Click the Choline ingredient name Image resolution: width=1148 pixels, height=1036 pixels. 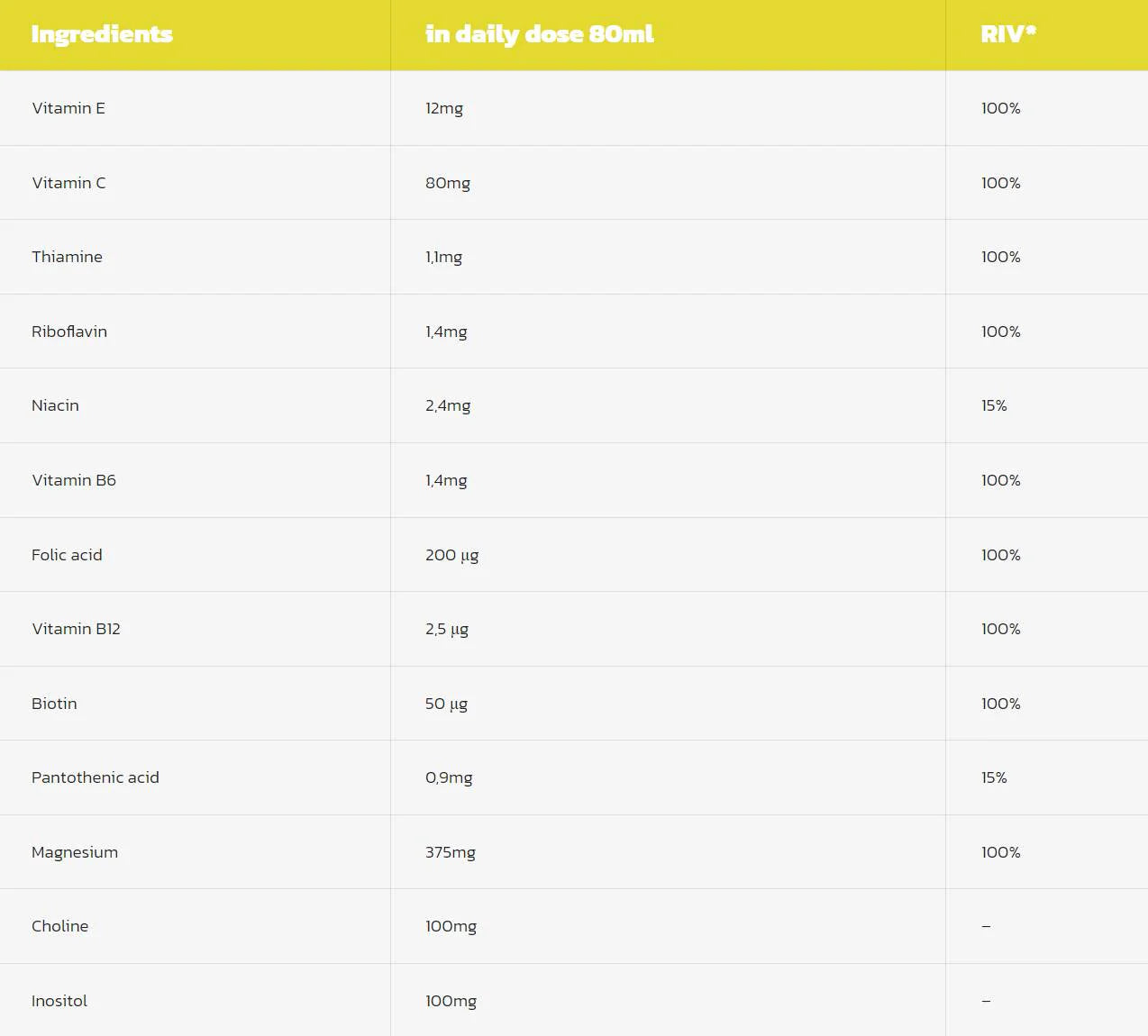click(59, 926)
